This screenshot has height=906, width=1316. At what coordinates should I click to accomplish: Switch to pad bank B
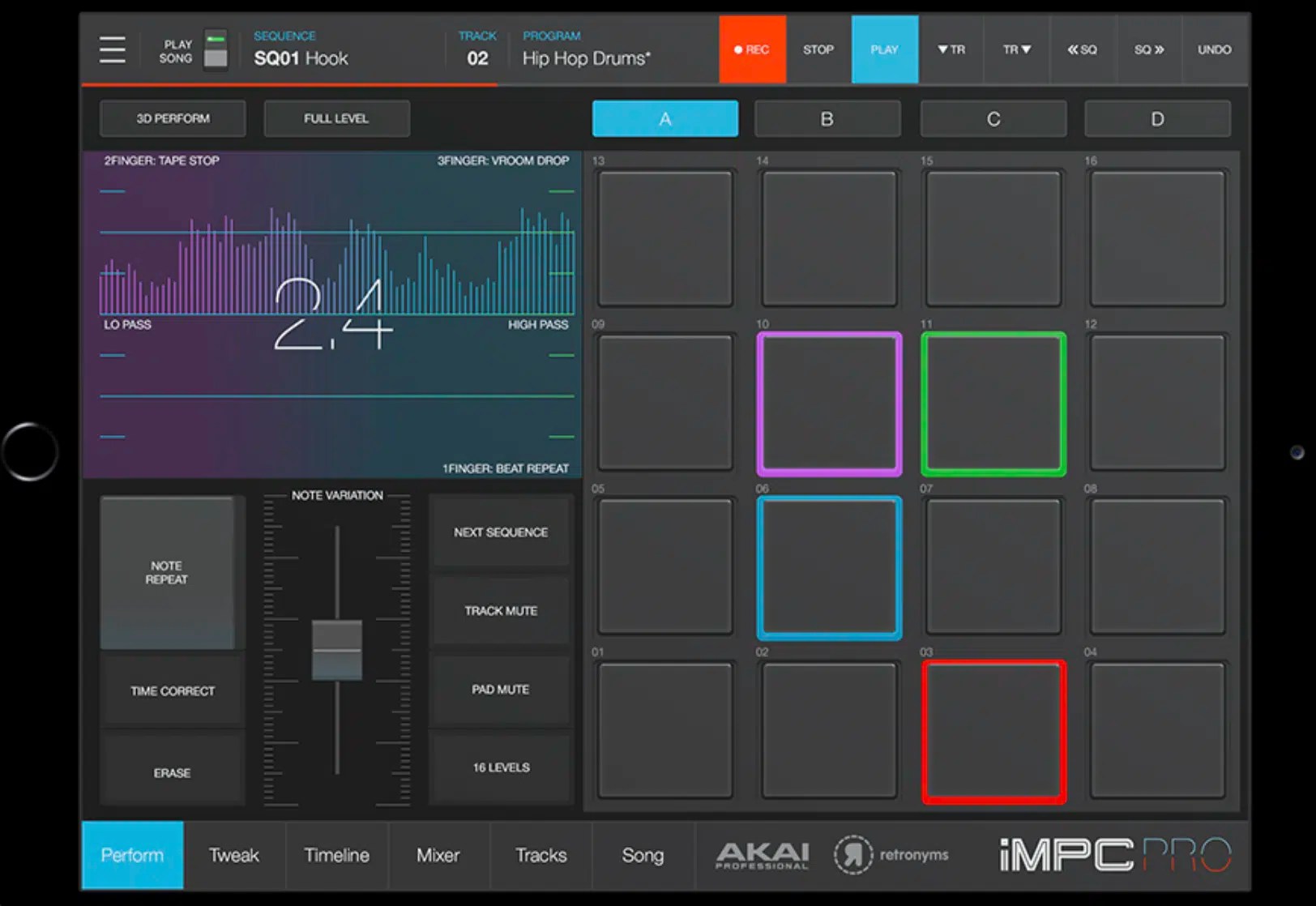tap(827, 118)
